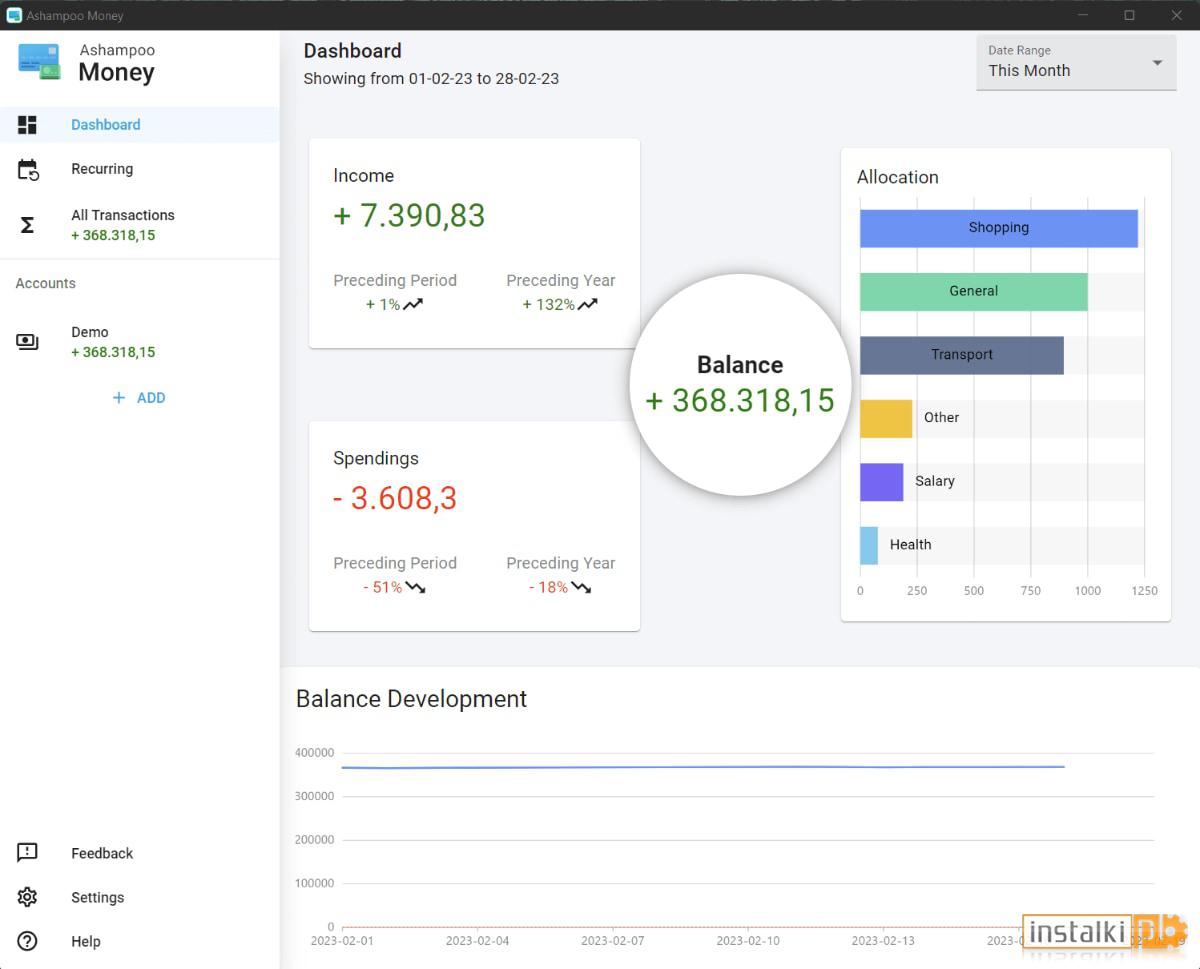Click the Demo account cash icon
This screenshot has height=969, width=1200.
tap(27, 342)
